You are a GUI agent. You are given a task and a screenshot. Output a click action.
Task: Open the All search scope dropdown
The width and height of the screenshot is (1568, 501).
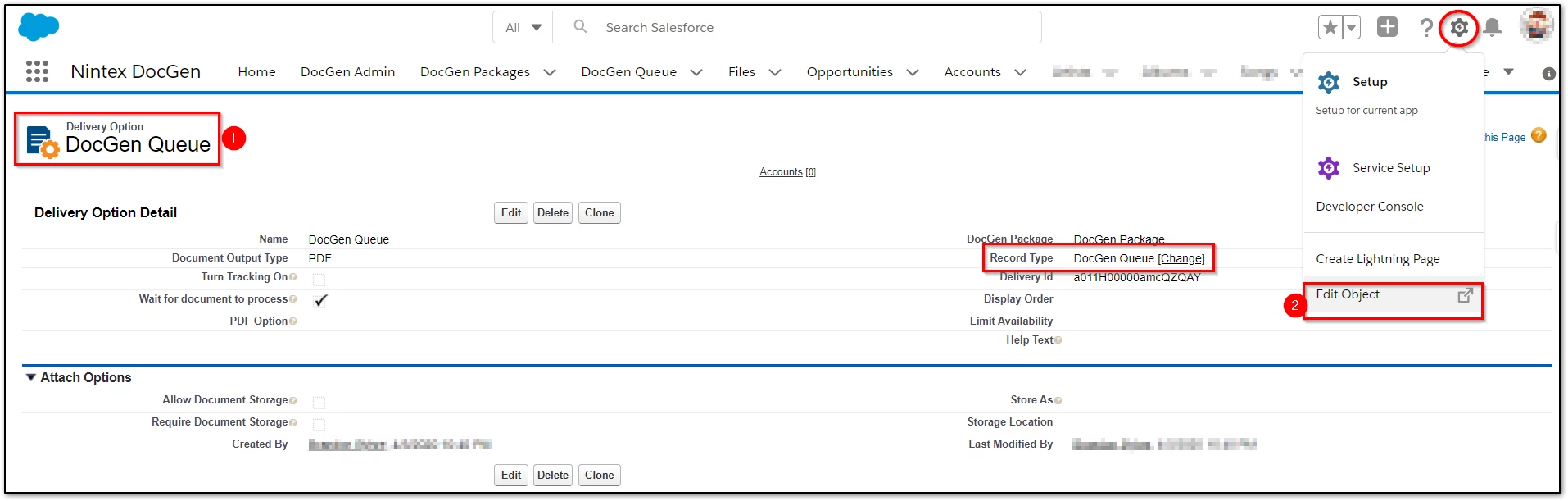pyautogui.click(x=523, y=27)
